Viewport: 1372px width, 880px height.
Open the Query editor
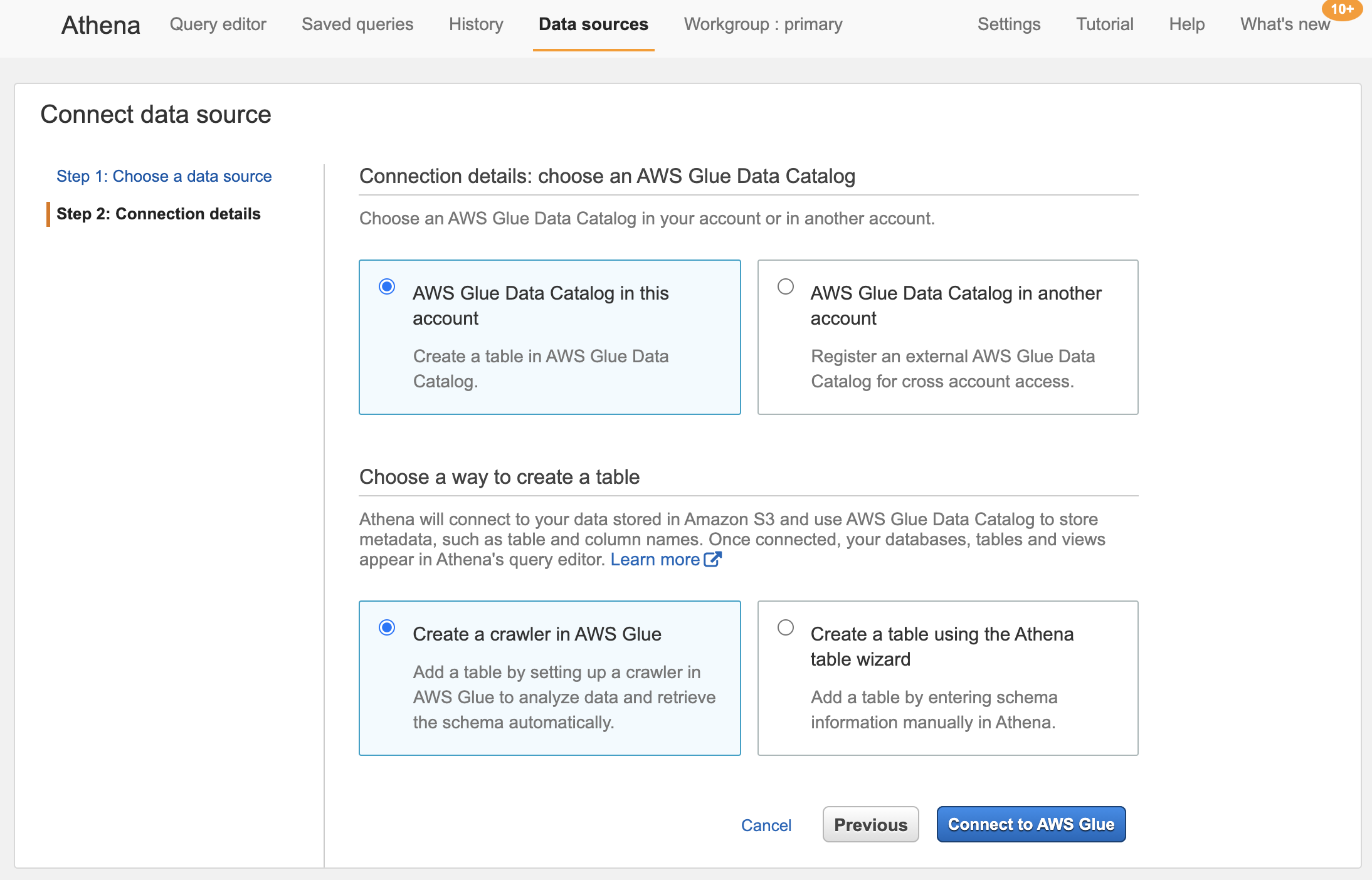pyautogui.click(x=218, y=24)
